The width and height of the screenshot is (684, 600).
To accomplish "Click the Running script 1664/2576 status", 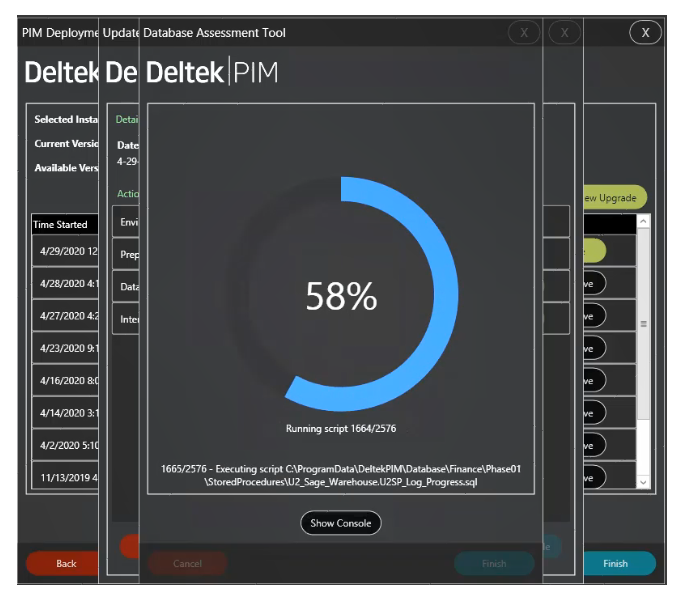I will pyautogui.click(x=341, y=429).
